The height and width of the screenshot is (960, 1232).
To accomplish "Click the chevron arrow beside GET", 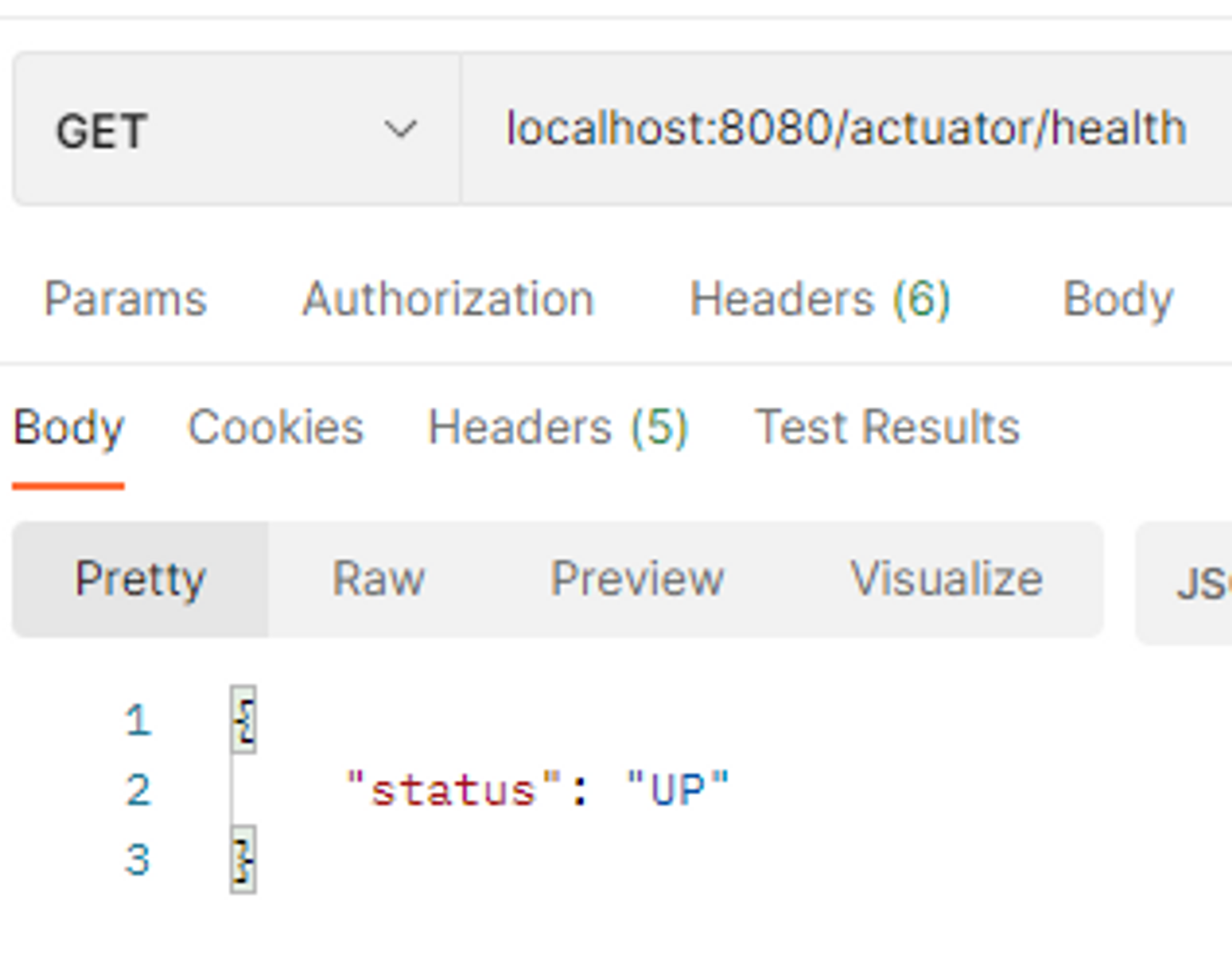I will [x=400, y=129].
